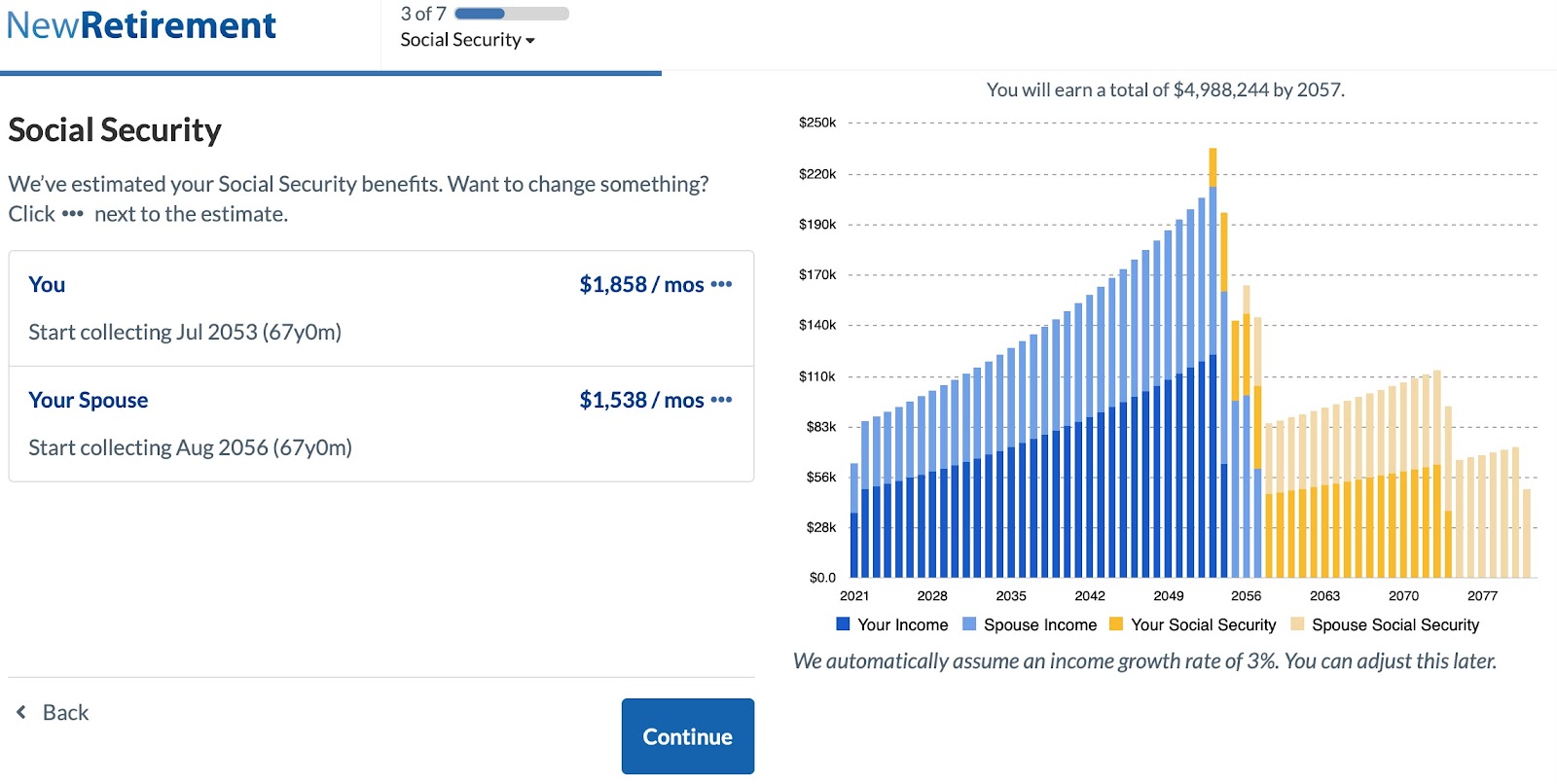Click the Your Social Security legend label
This screenshot has height=784, width=1557.
(x=1203, y=624)
